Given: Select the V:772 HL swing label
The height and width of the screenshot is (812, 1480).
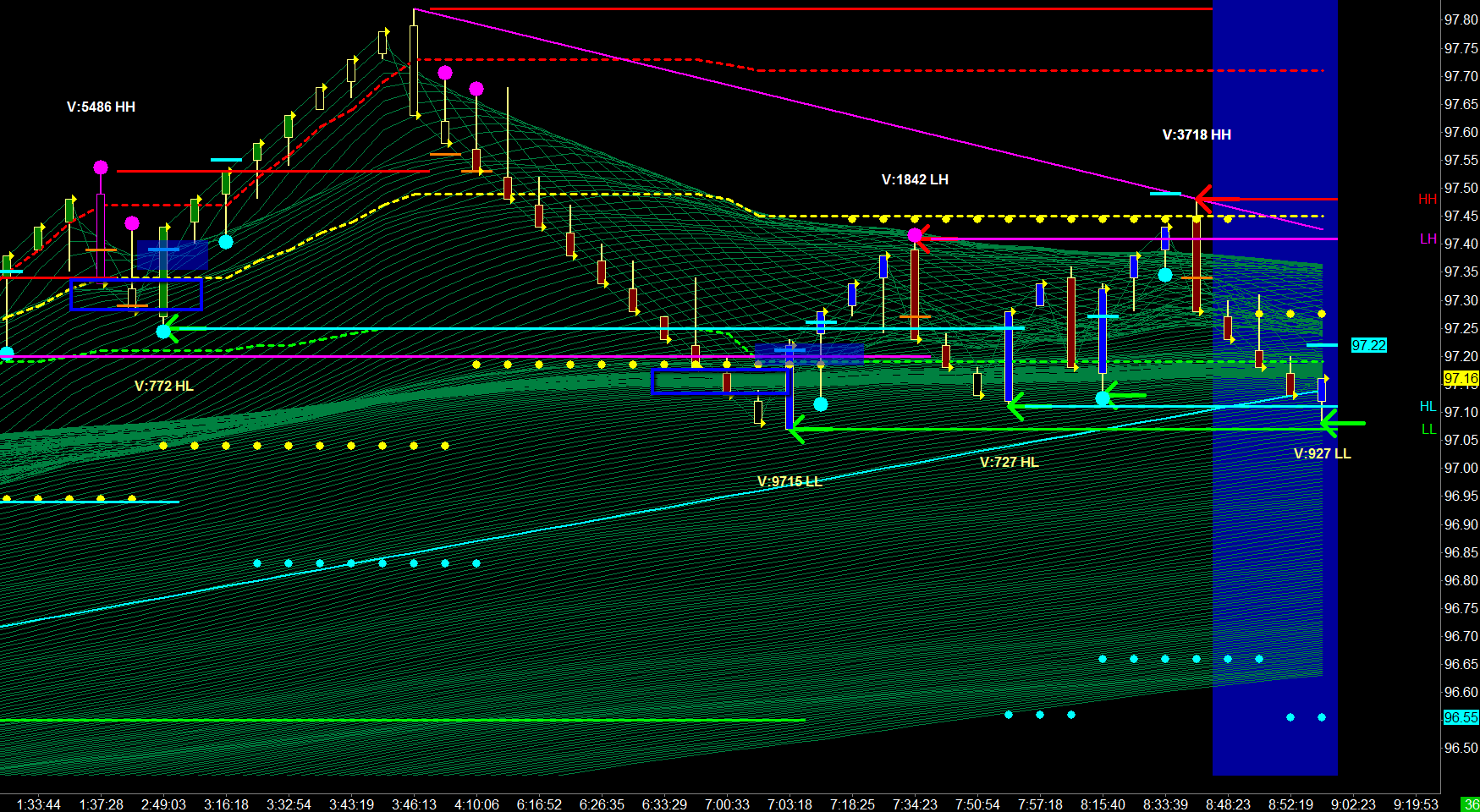Looking at the screenshot, I should [164, 387].
